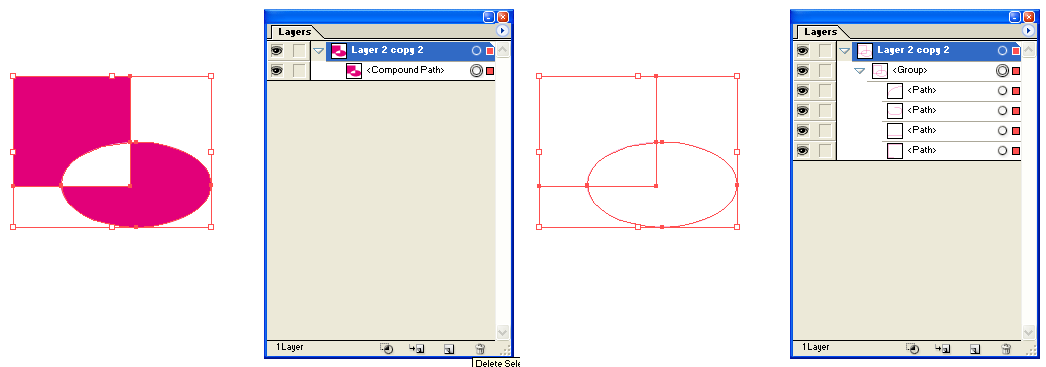Click target circle of the Group row
The height and width of the screenshot is (367, 1046).
[x=1002, y=71]
